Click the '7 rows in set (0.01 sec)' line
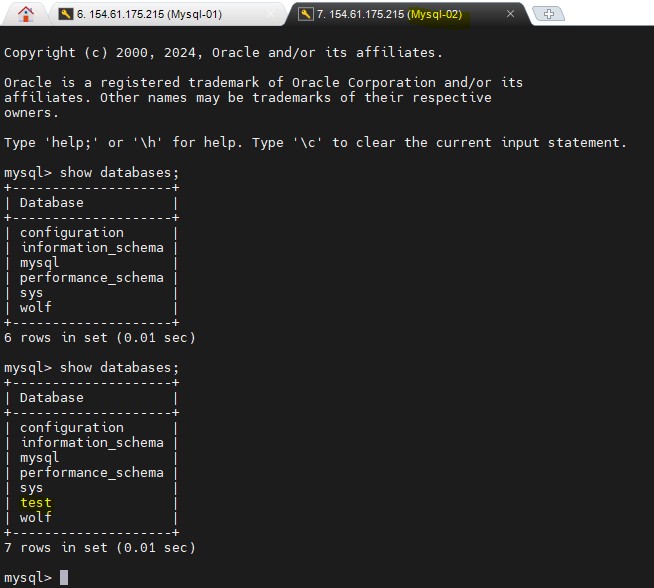This screenshot has height=588, width=654. (100, 548)
